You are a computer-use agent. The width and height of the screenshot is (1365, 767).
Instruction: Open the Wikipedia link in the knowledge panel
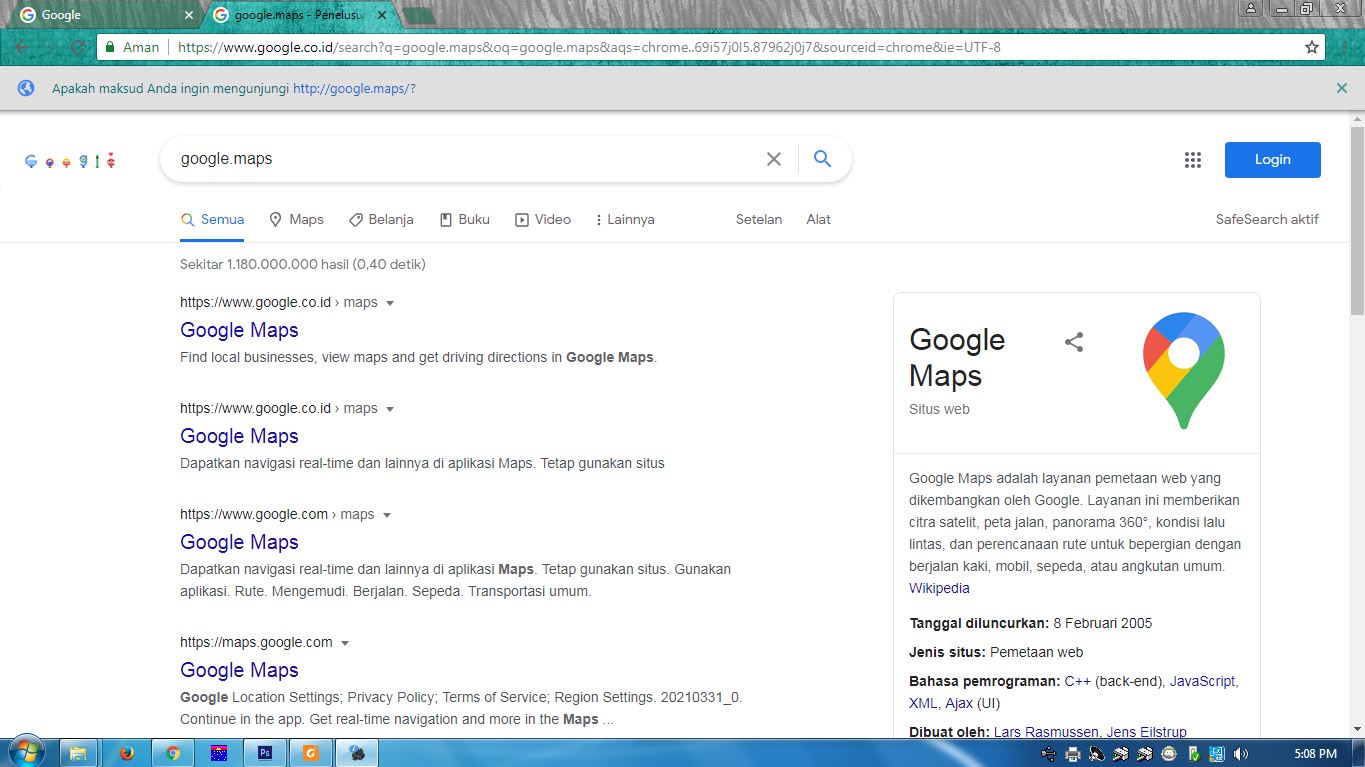938,588
